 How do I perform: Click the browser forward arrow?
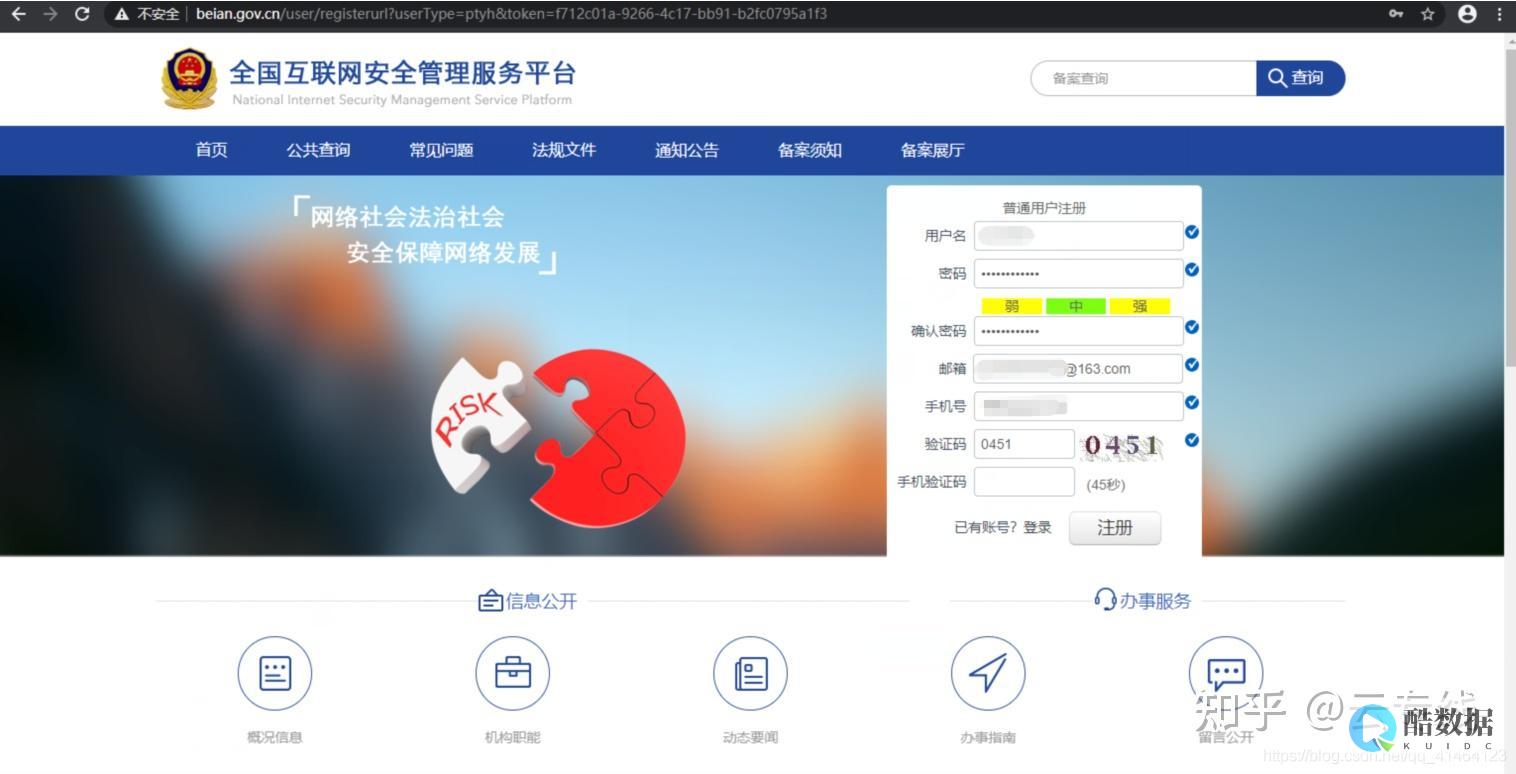[x=50, y=14]
